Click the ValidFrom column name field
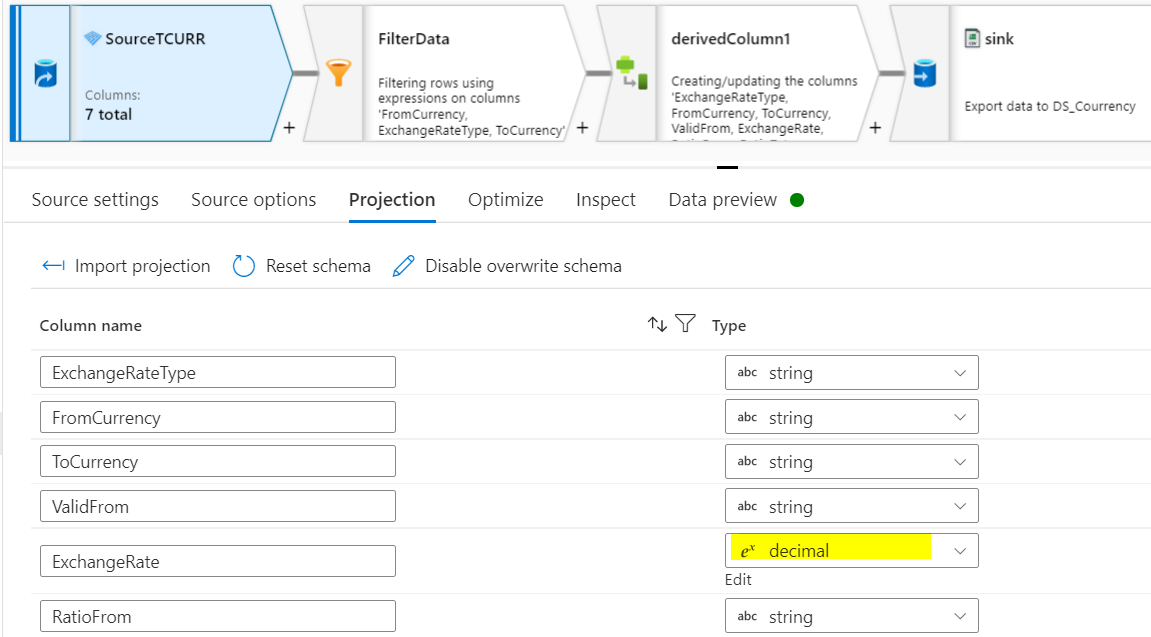The image size is (1151, 637). [217, 506]
